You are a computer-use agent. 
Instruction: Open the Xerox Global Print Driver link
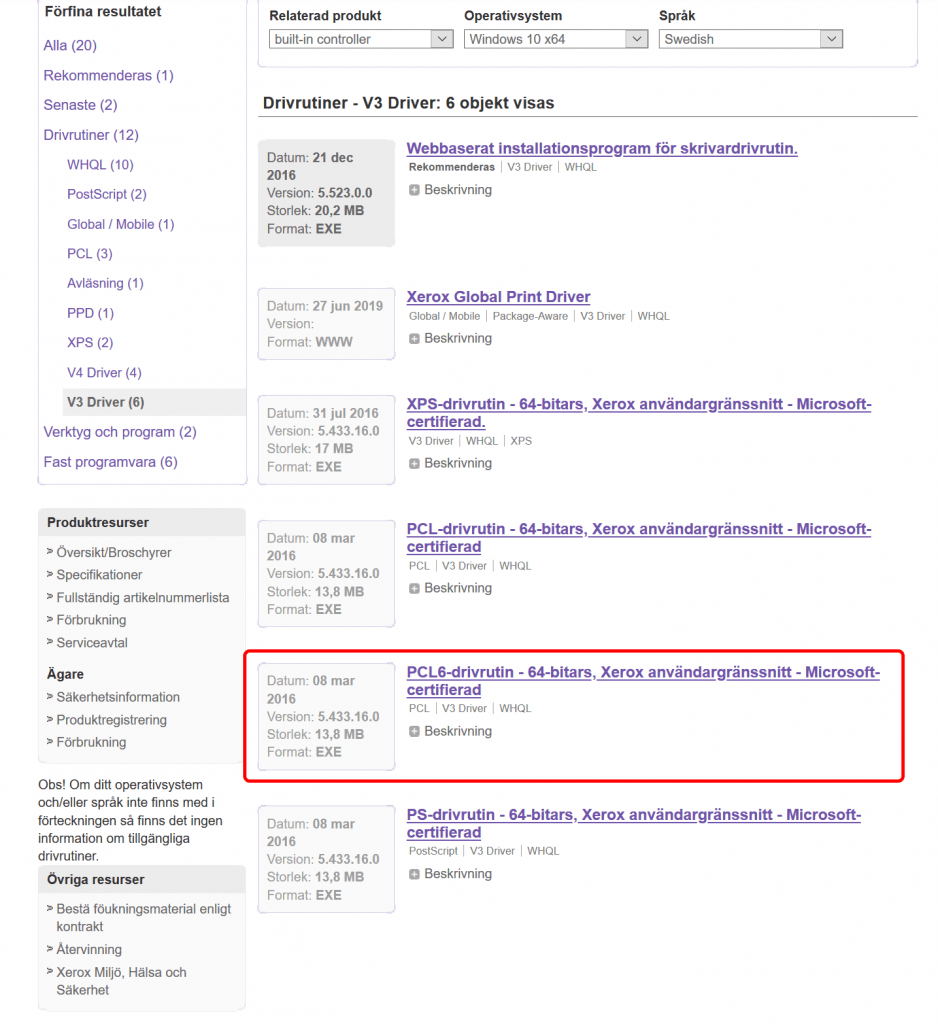pos(498,296)
